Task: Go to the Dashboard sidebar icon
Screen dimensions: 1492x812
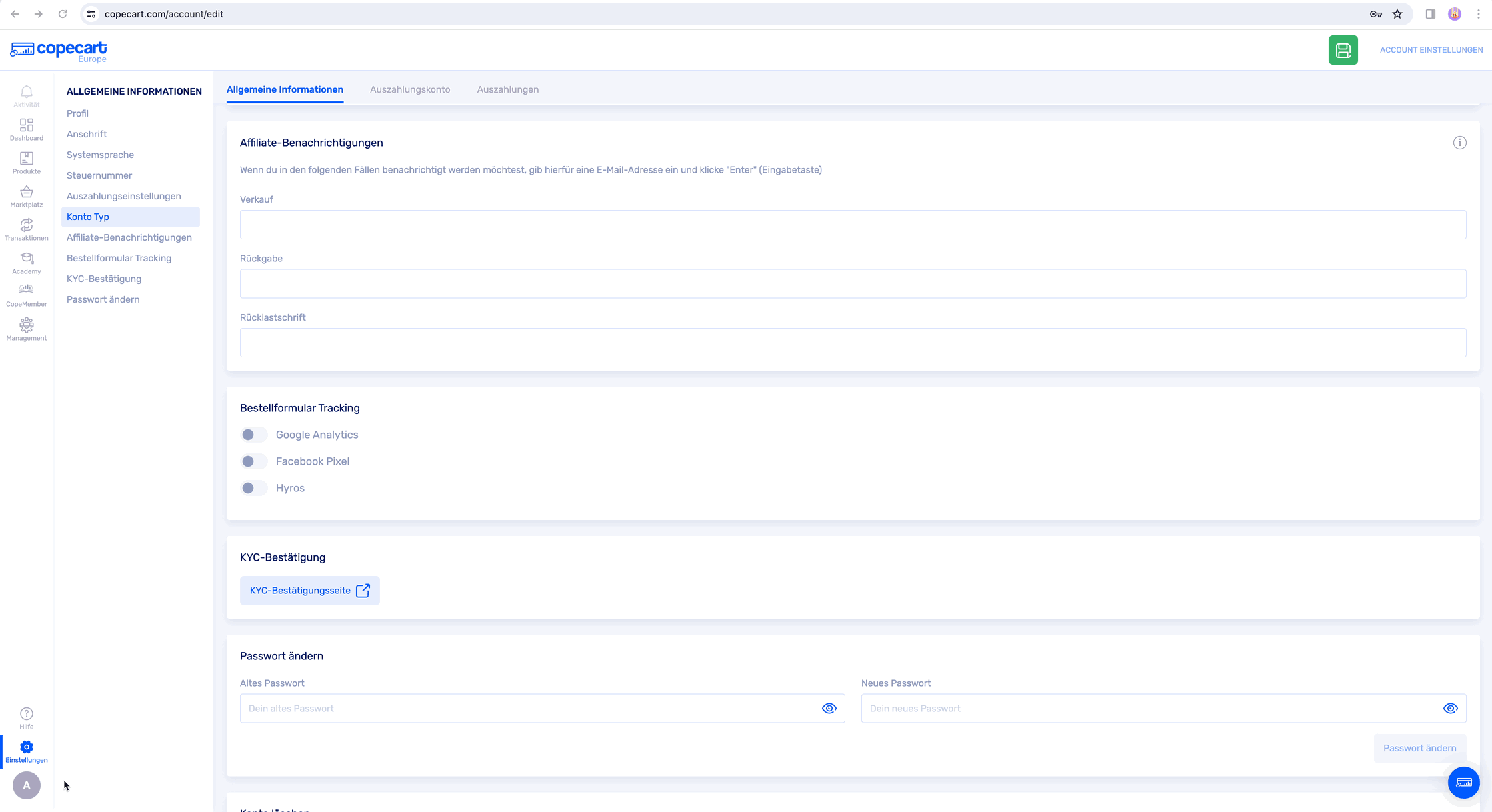Action: pos(27,129)
